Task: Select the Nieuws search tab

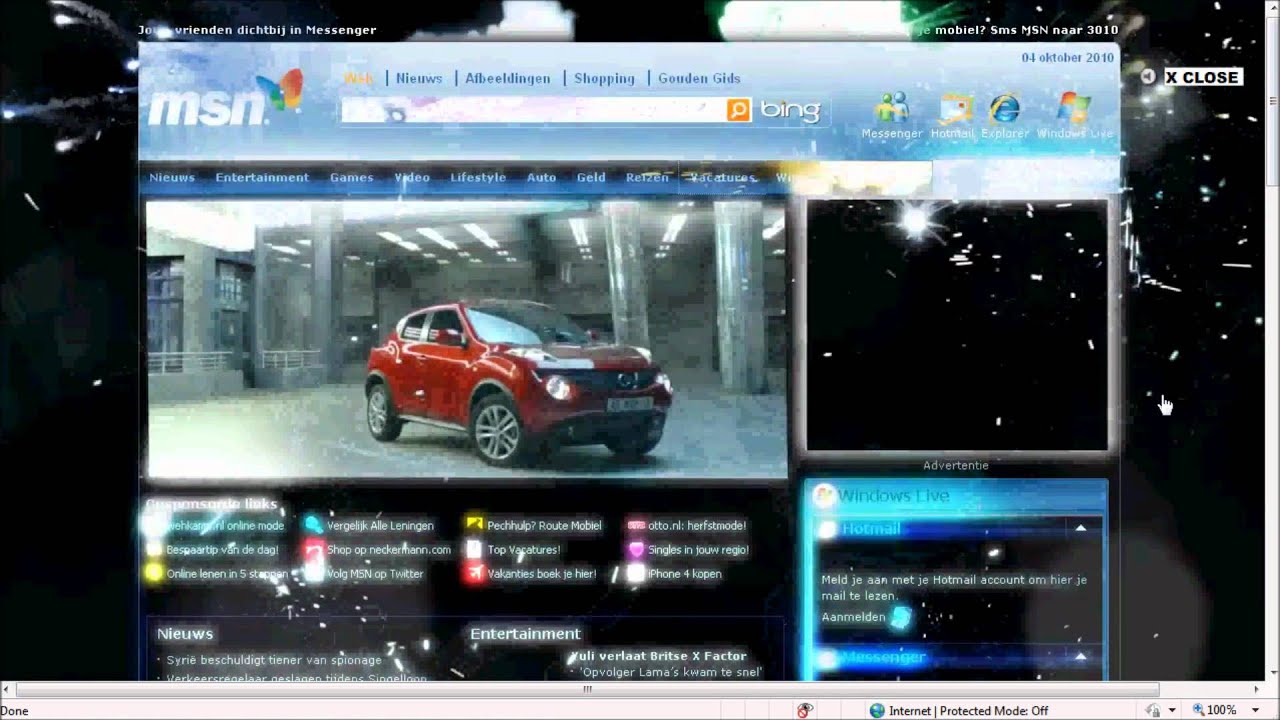Action: click(x=419, y=78)
